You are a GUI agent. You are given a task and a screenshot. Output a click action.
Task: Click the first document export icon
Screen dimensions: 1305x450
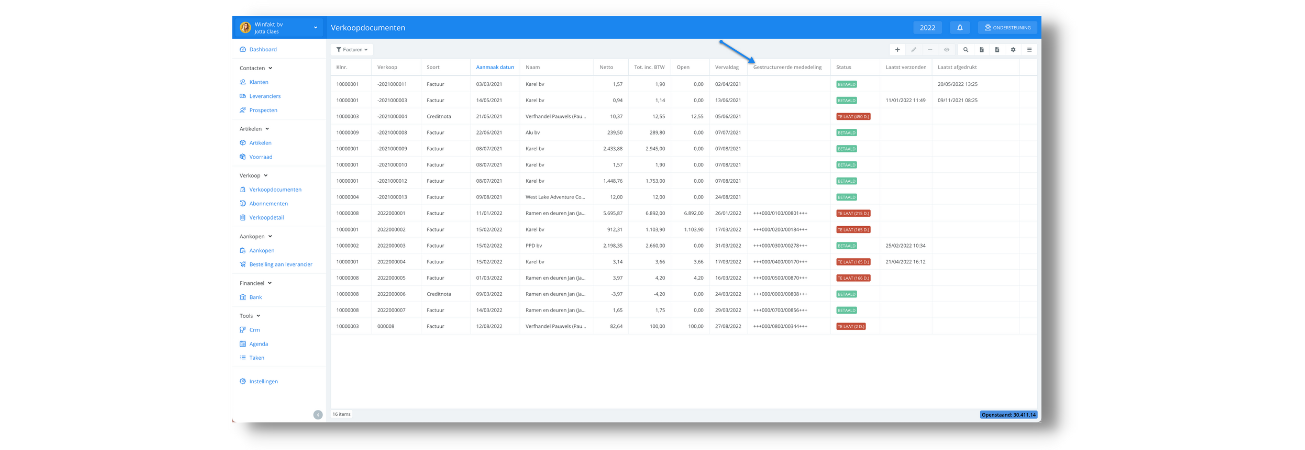[x=982, y=49]
